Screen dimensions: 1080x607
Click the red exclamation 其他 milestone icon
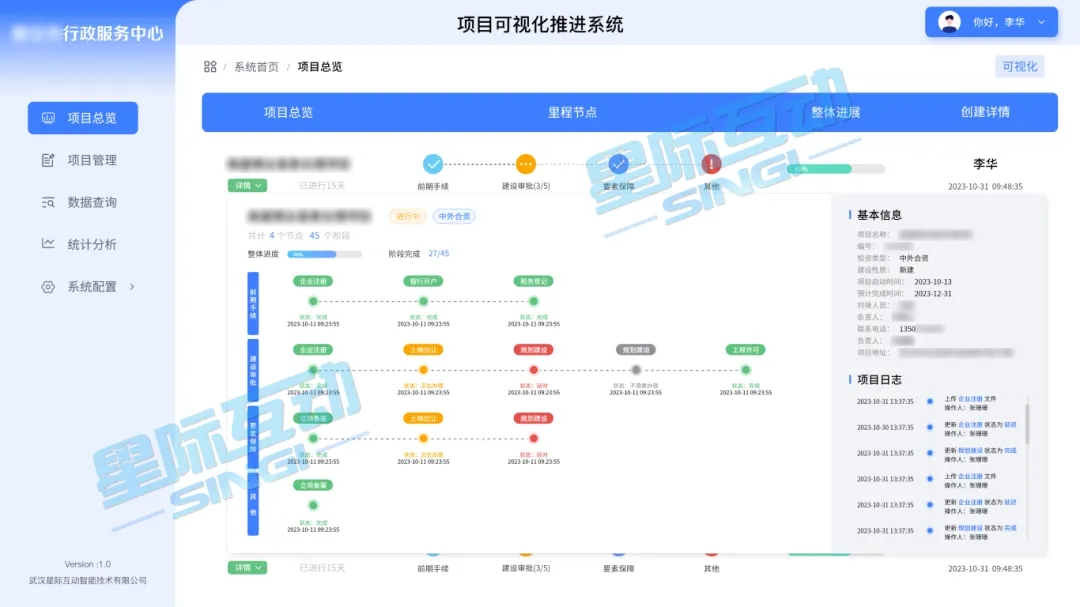711,164
